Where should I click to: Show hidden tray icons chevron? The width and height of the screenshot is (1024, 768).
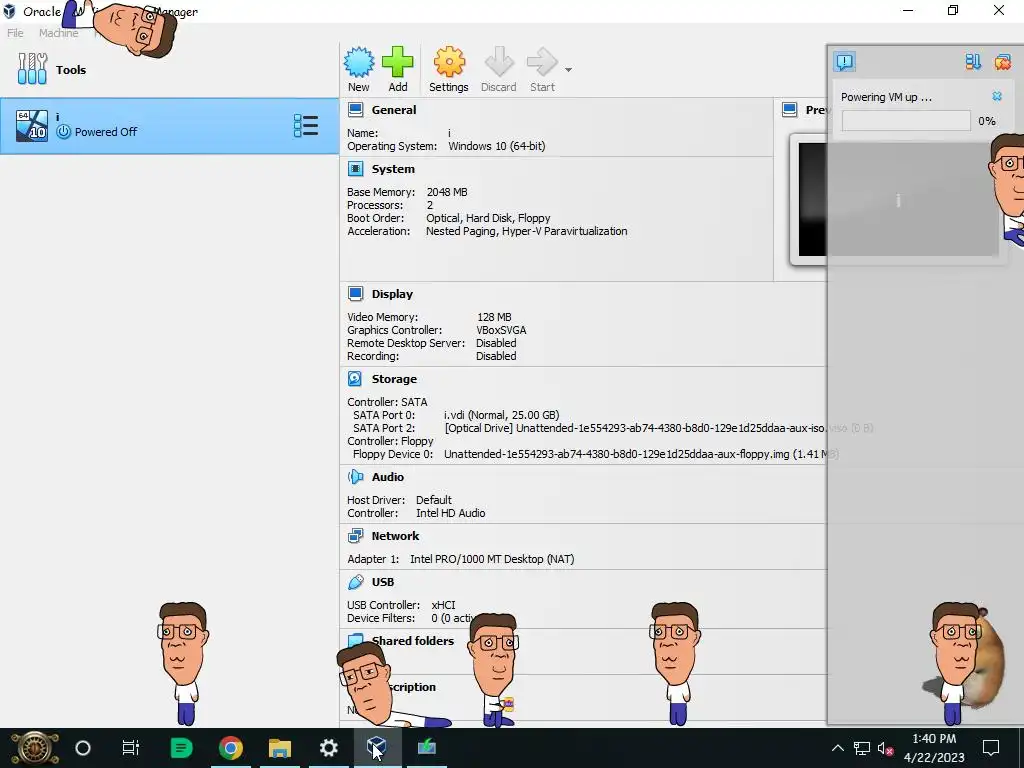coord(837,748)
